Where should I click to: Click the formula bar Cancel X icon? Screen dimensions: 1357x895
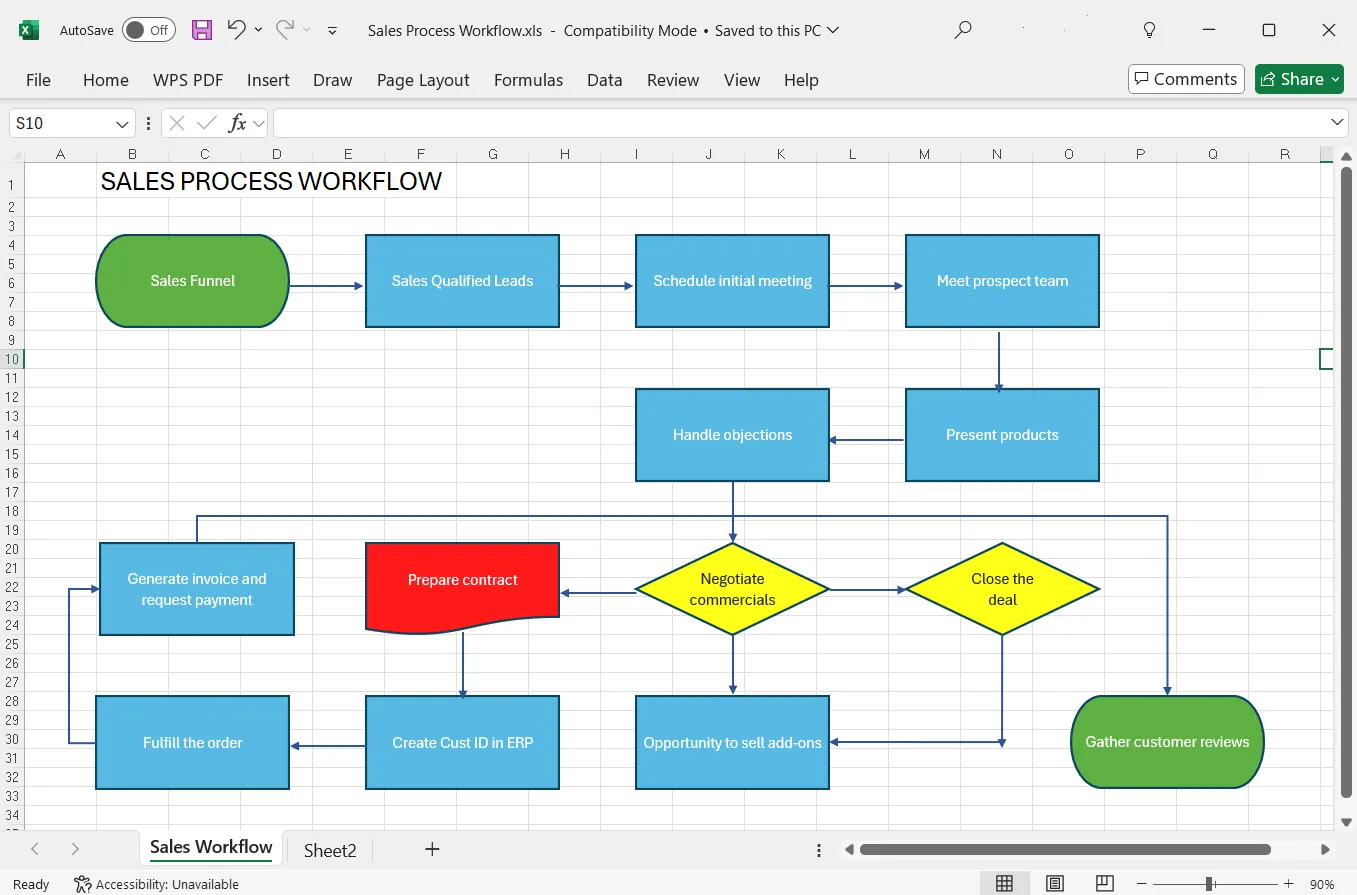pyautogui.click(x=177, y=123)
